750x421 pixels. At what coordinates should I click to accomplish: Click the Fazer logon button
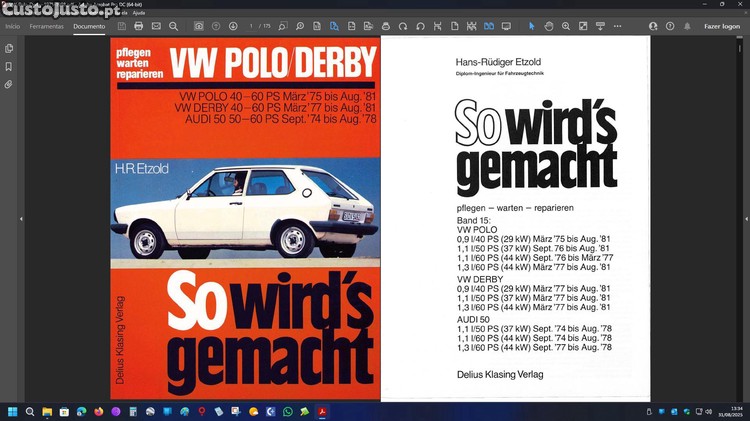click(x=721, y=26)
